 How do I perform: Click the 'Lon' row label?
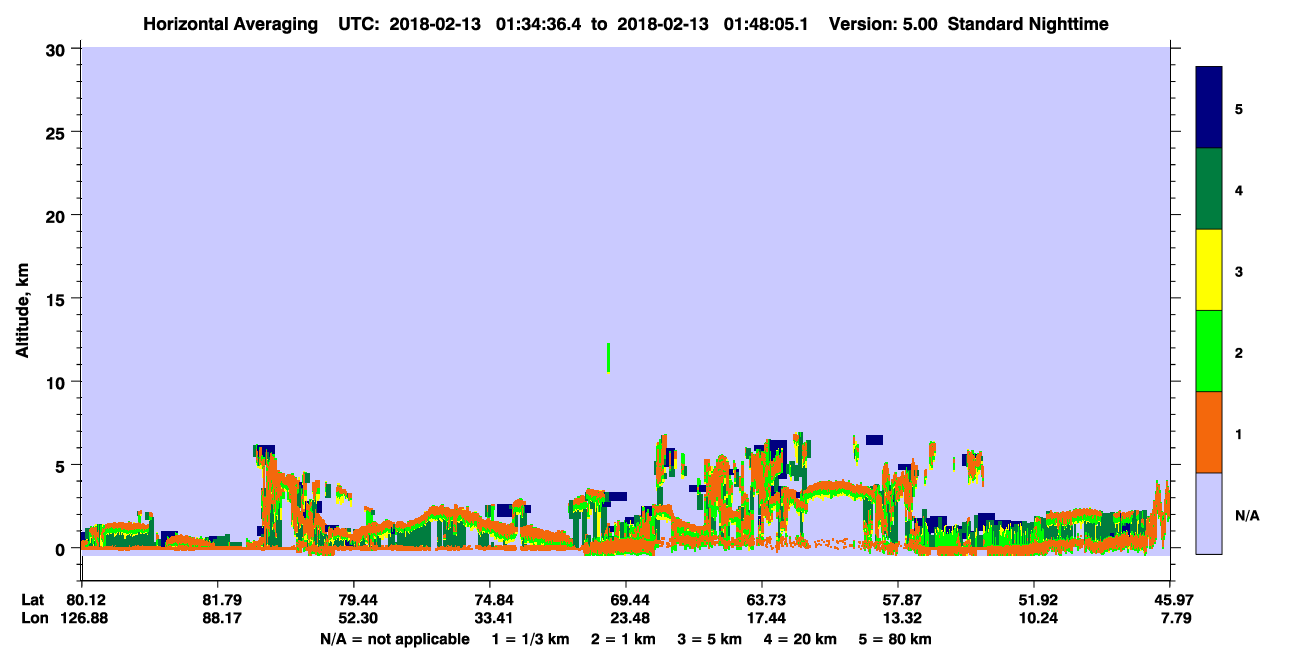34,618
